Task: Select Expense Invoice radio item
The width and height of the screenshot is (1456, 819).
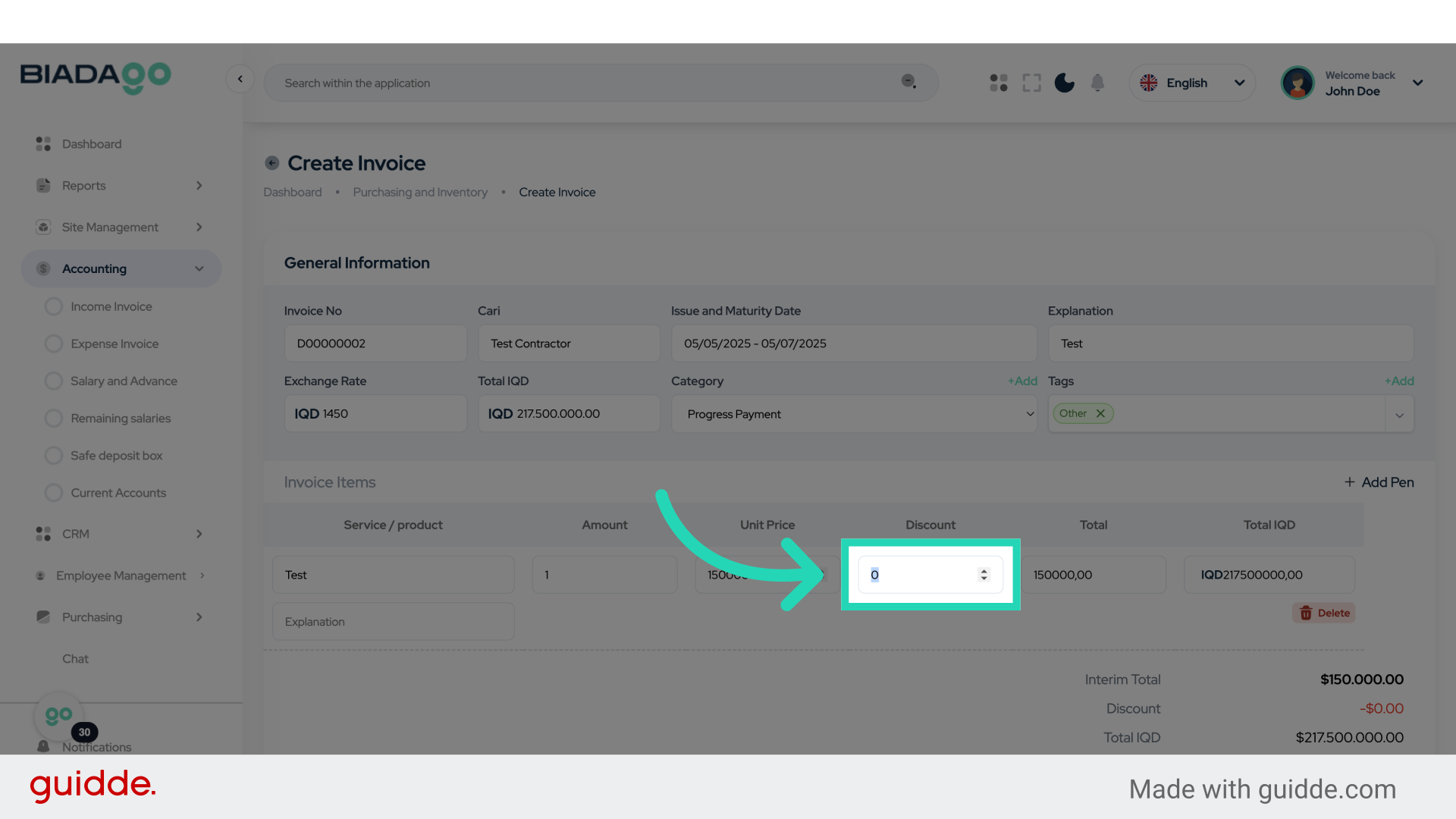Action: (54, 344)
